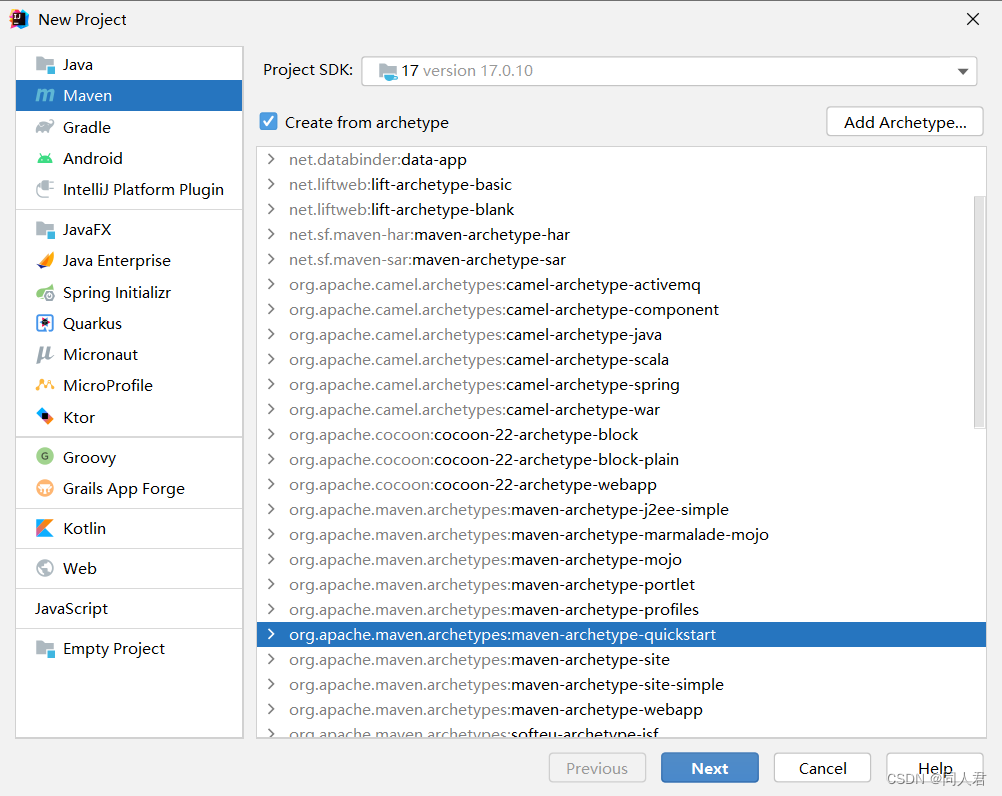Select maven-archetype-site-simple row
Viewport: 1002px width, 796px height.
[x=621, y=684]
